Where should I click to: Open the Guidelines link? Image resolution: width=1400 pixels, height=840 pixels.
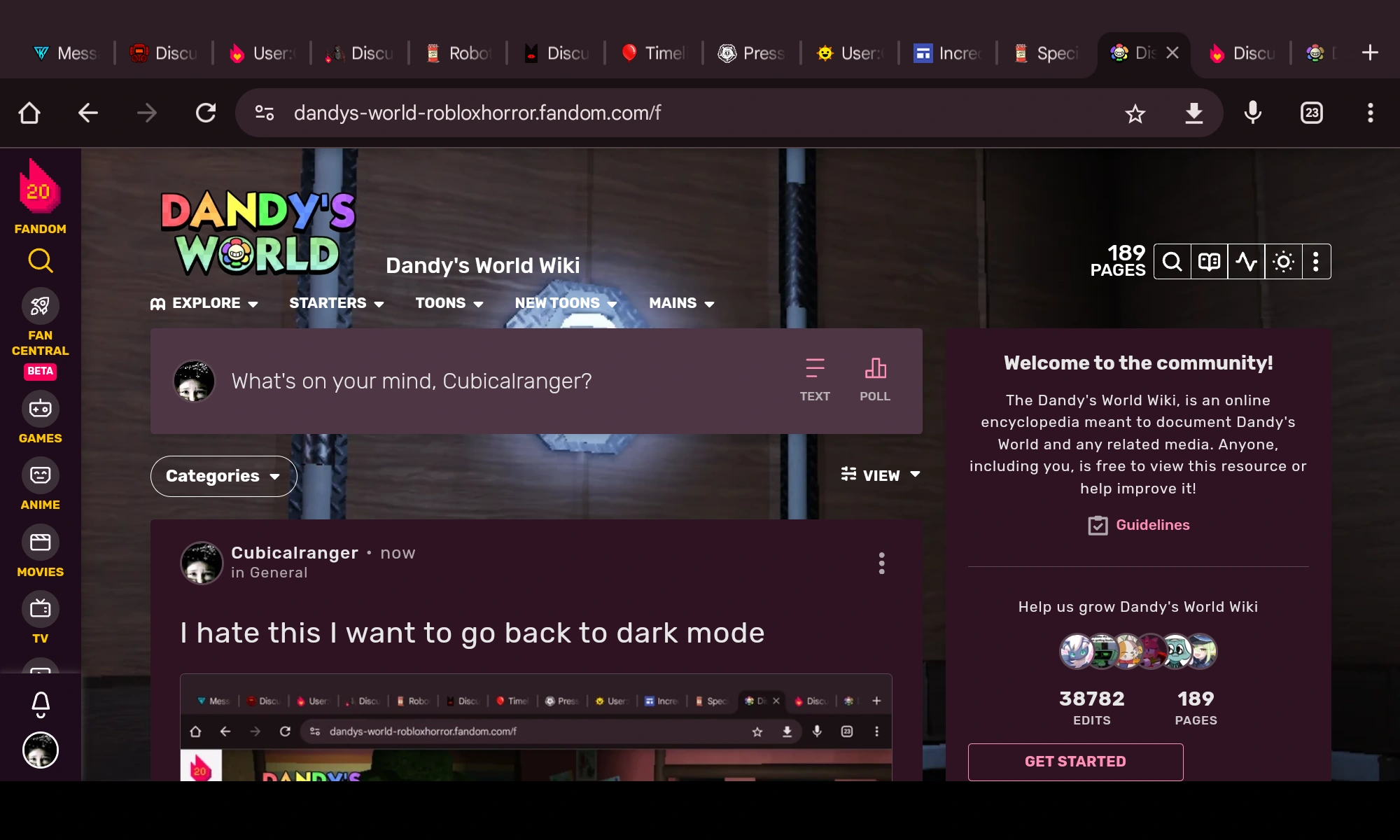click(1152, 525)
